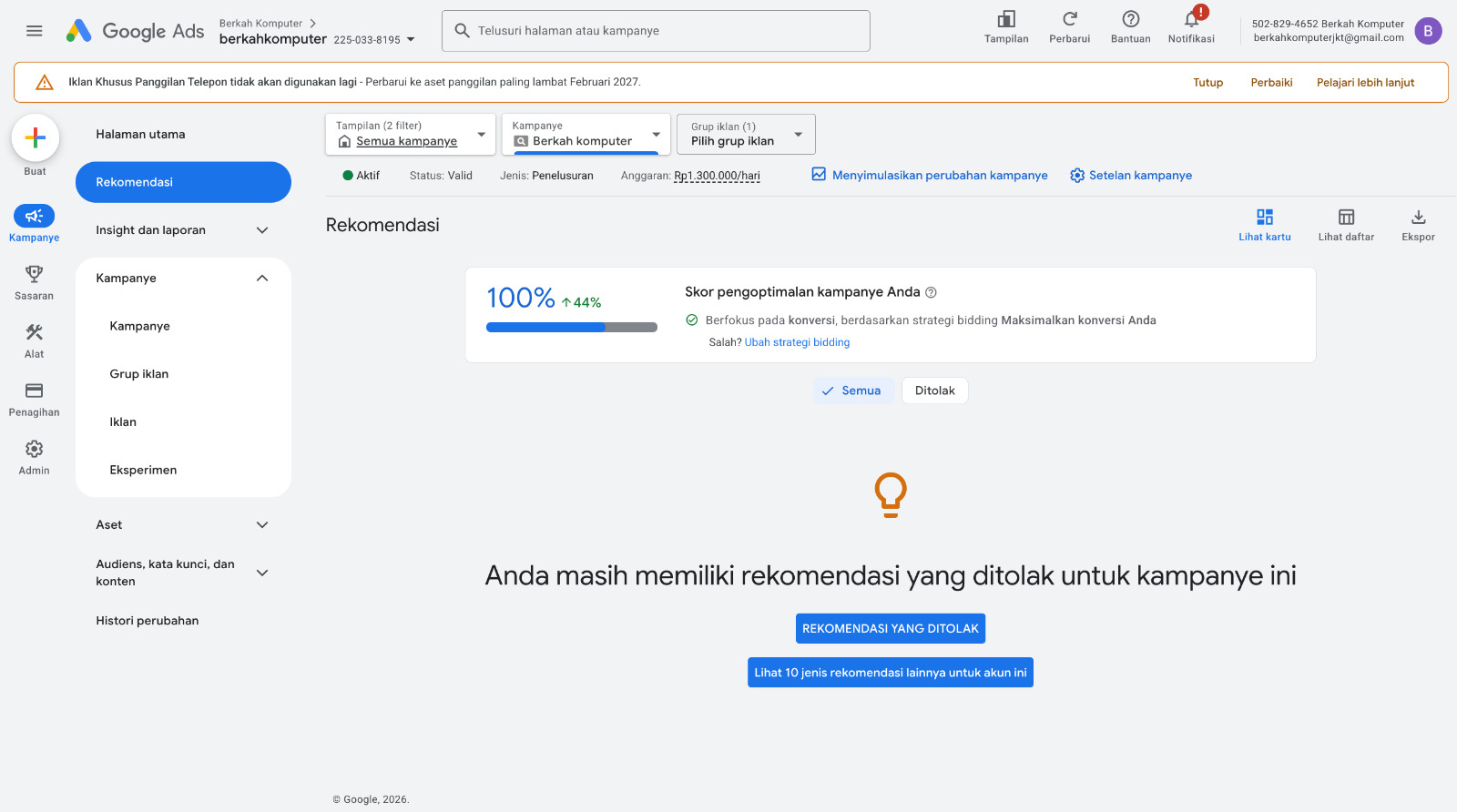Open the account switcher dropdown arrow
Viewport: 1457px width, 812px height.
pos(411,39)
